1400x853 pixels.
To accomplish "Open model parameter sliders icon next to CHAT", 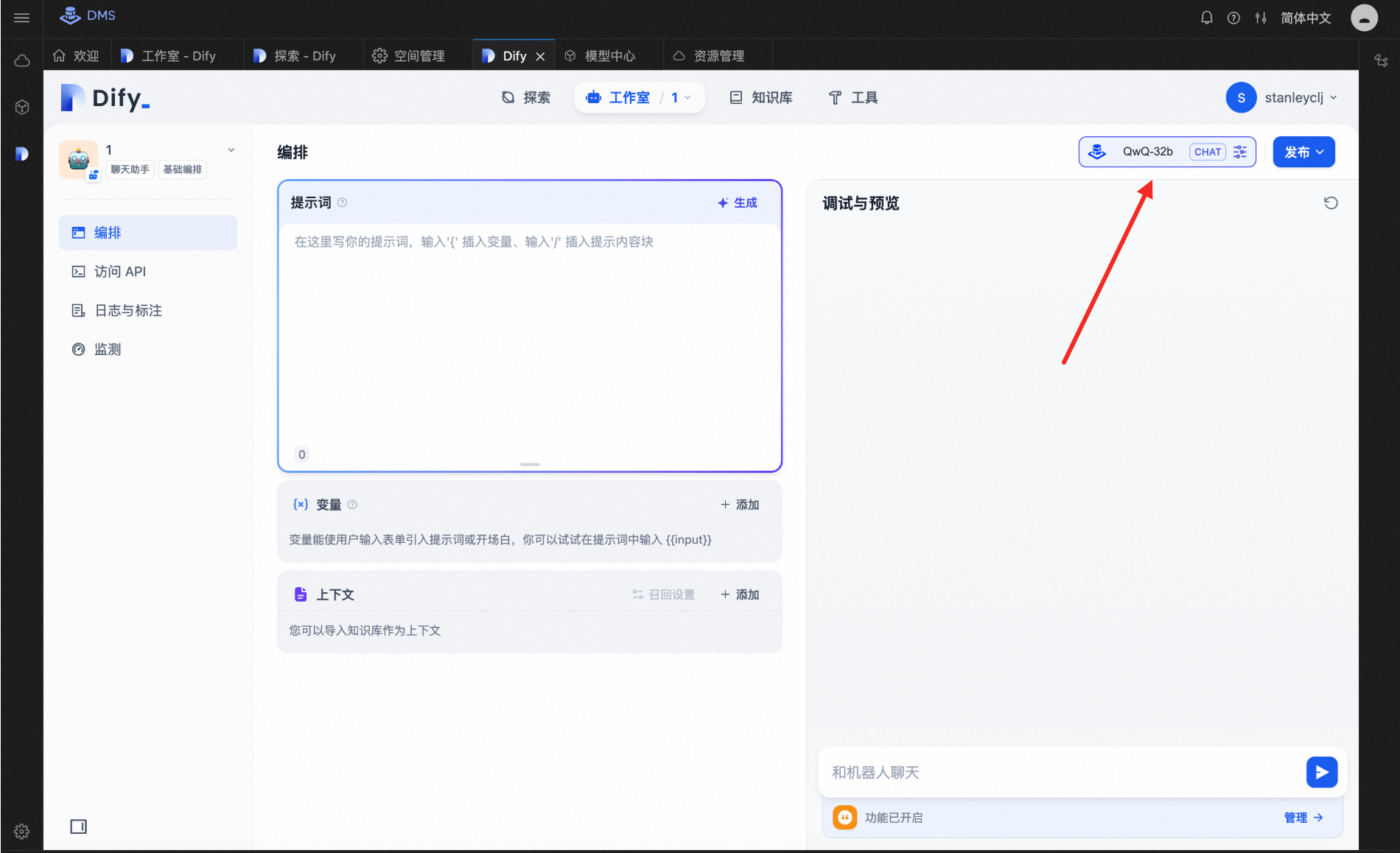I will coord(1240,152).
